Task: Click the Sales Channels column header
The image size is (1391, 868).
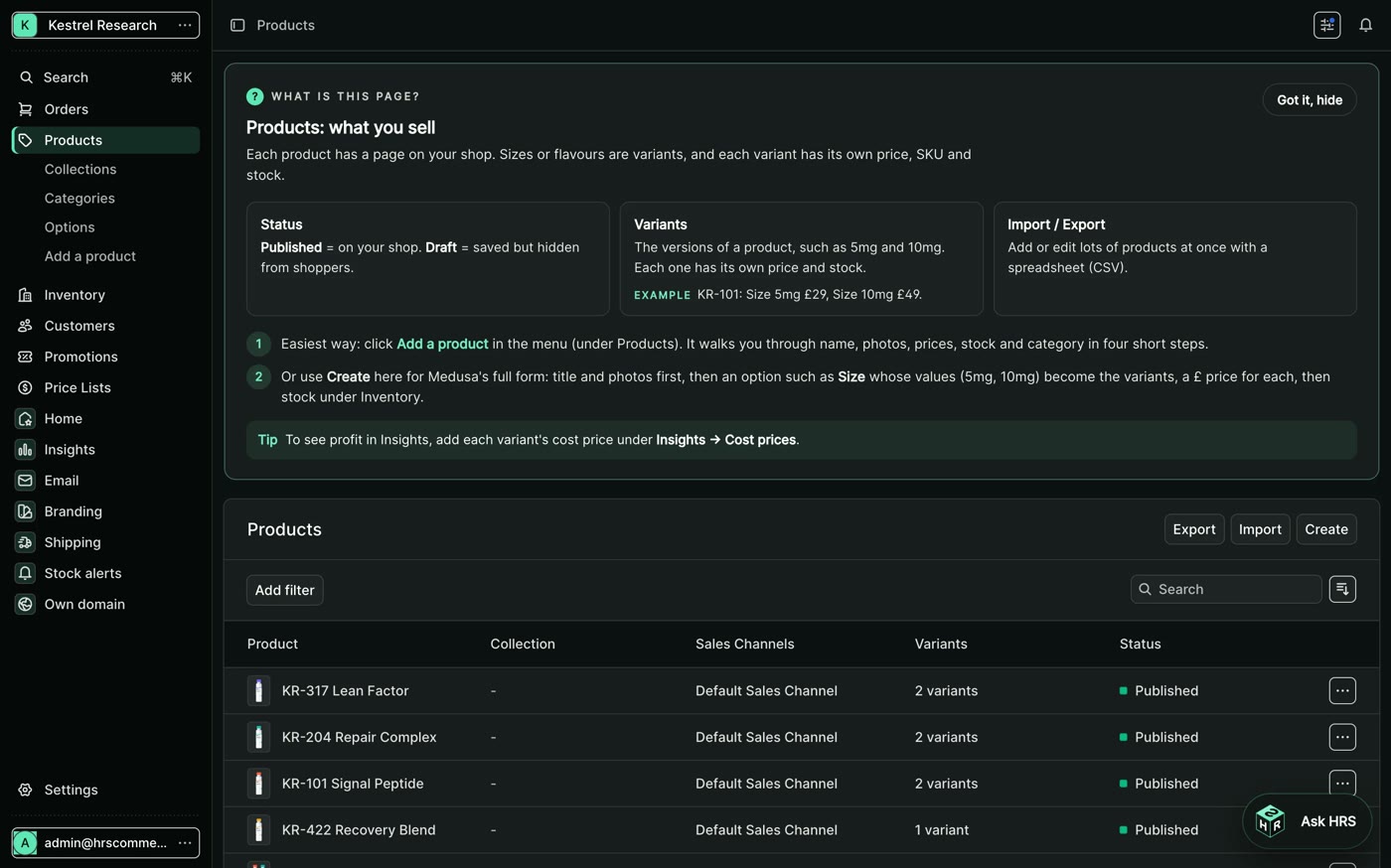Action: (744, 644)
